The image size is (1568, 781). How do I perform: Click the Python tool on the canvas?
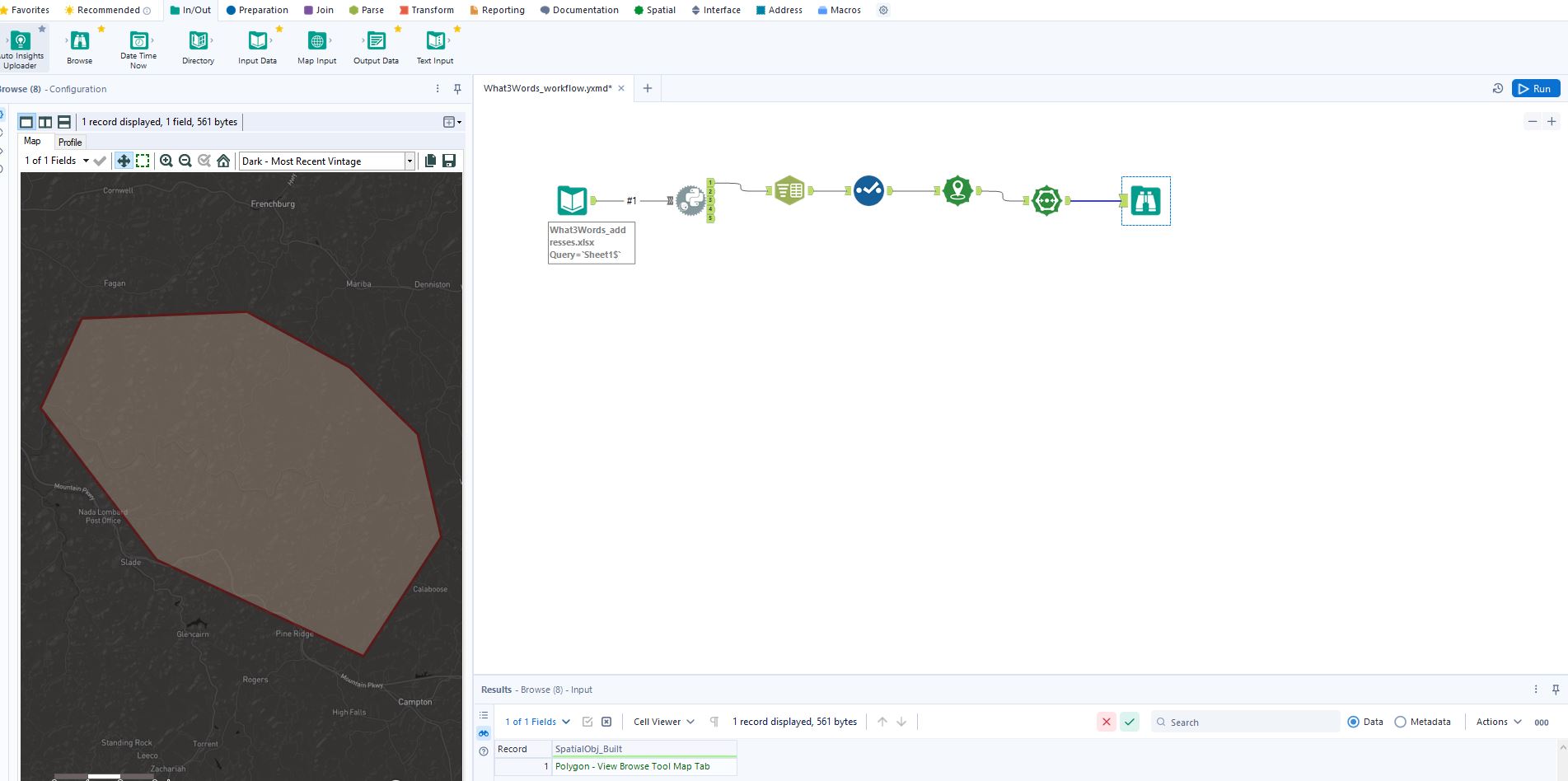689,199
